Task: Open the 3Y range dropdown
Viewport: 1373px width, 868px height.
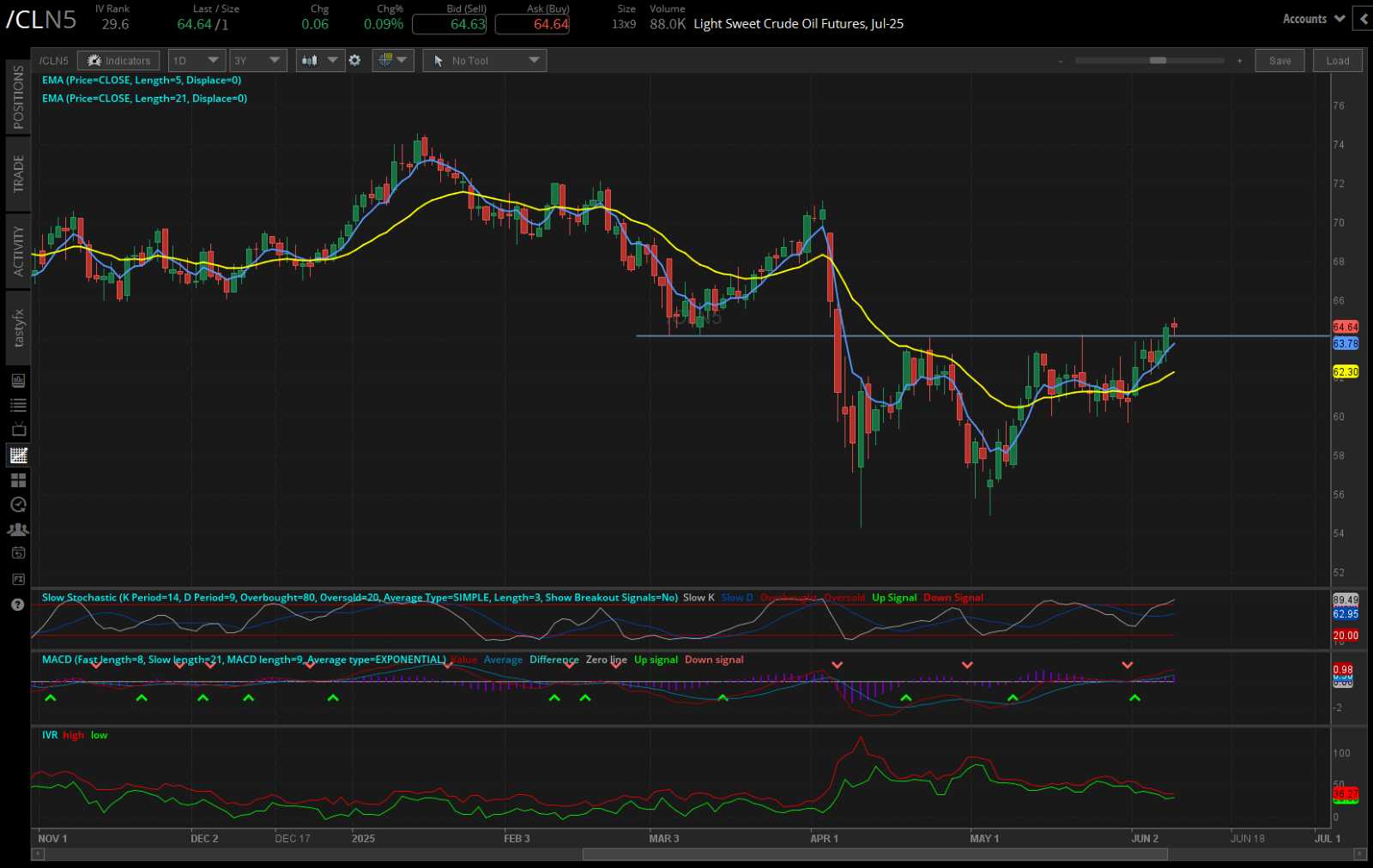Action: 257,60
